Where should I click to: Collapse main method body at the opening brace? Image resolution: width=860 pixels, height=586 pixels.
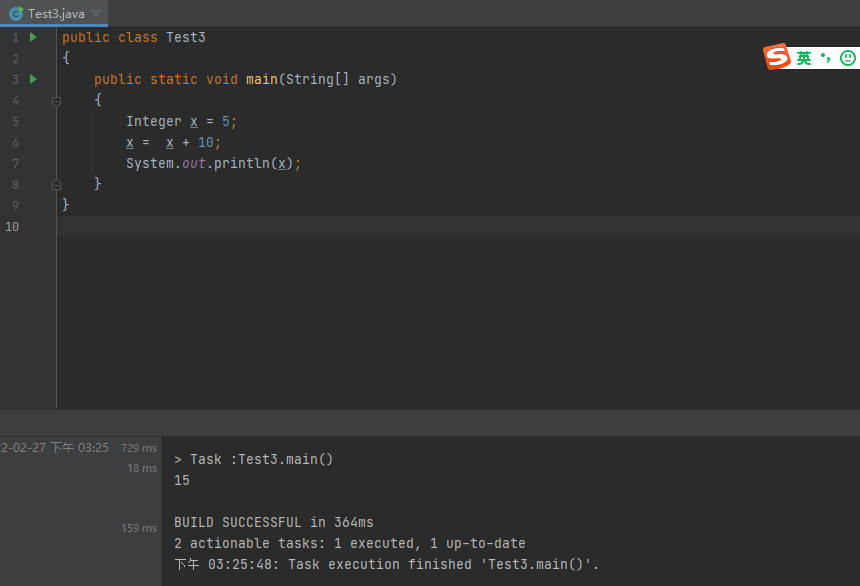(x=56, y=100)
